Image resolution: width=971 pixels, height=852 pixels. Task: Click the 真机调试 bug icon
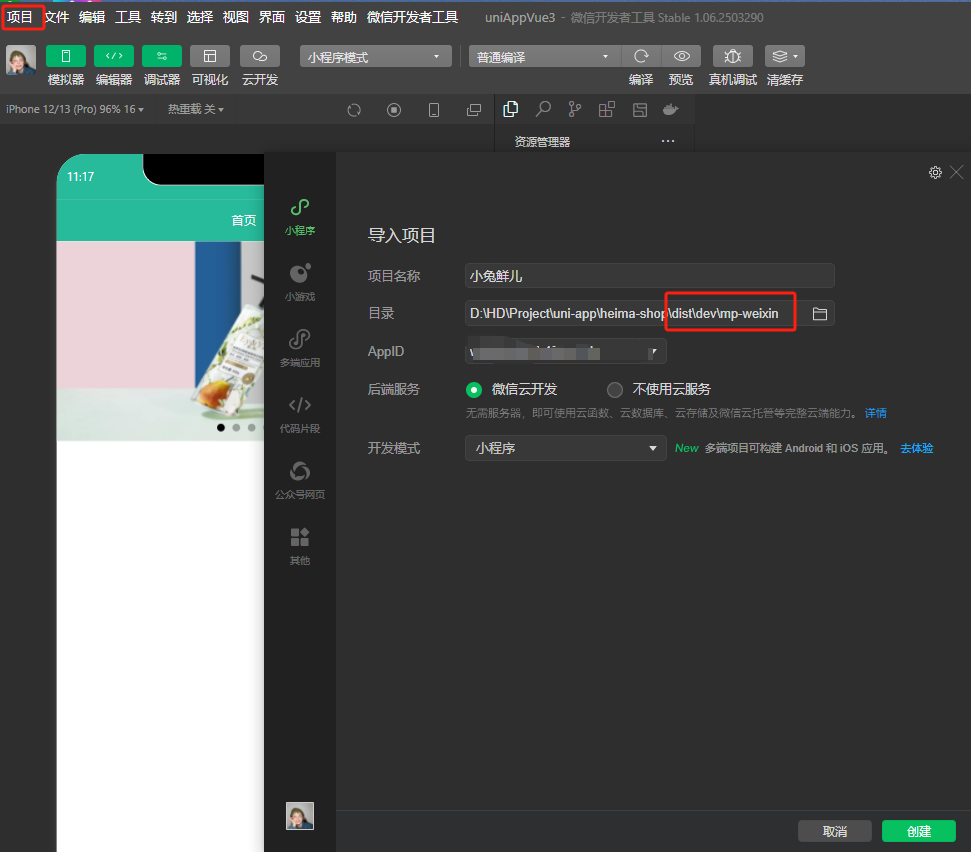[733, 56]
